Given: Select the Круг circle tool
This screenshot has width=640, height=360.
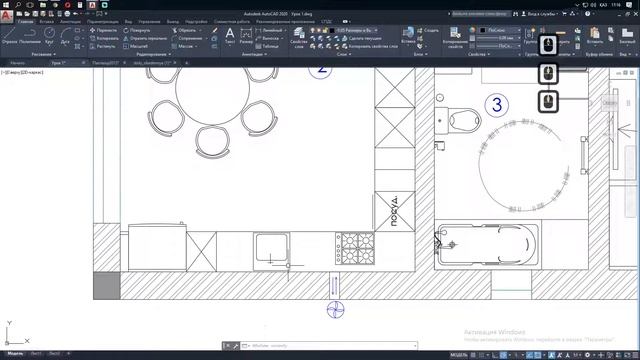Looking at the screenshot, I should (49, 36).
